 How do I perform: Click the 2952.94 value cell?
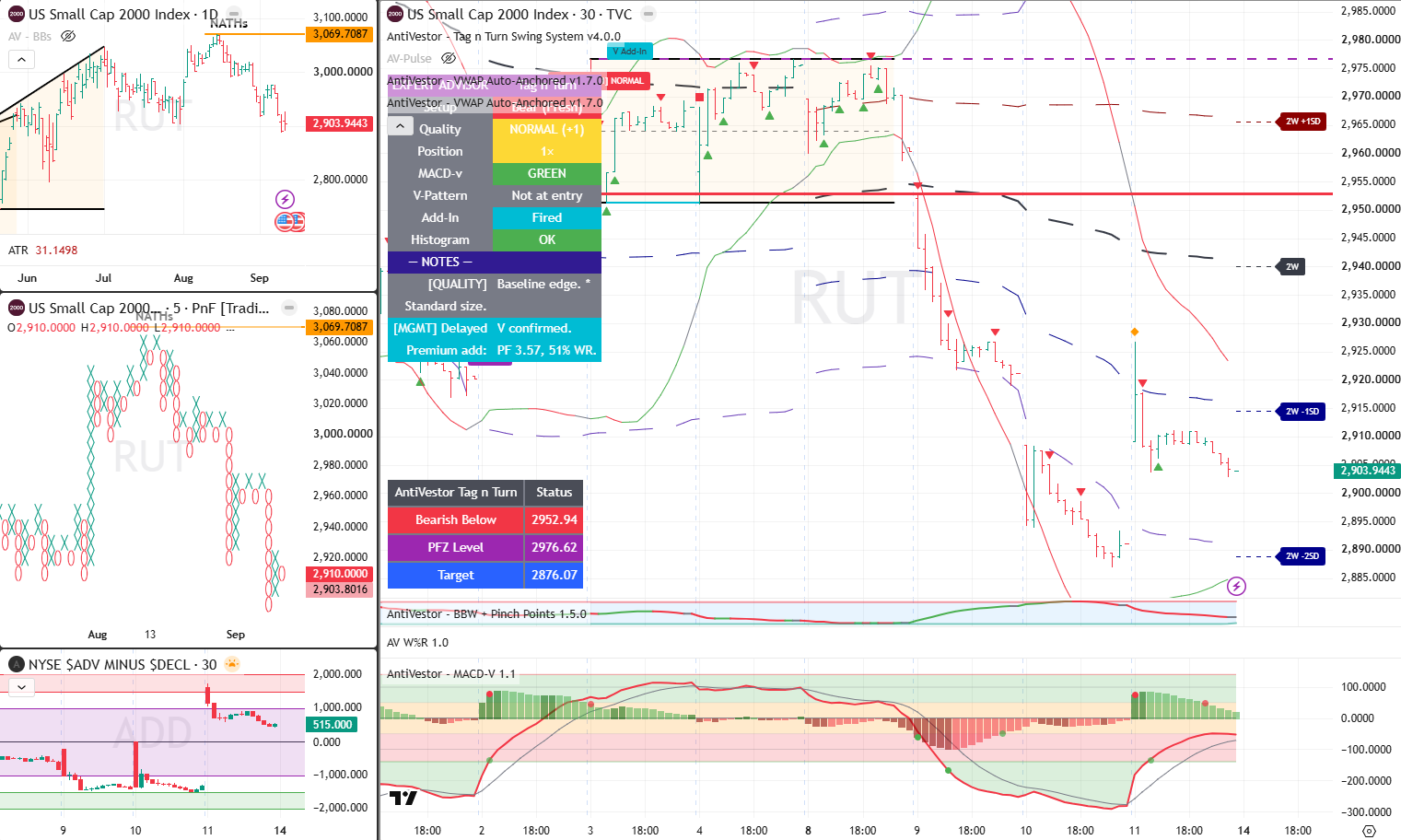tap(555, 519)
